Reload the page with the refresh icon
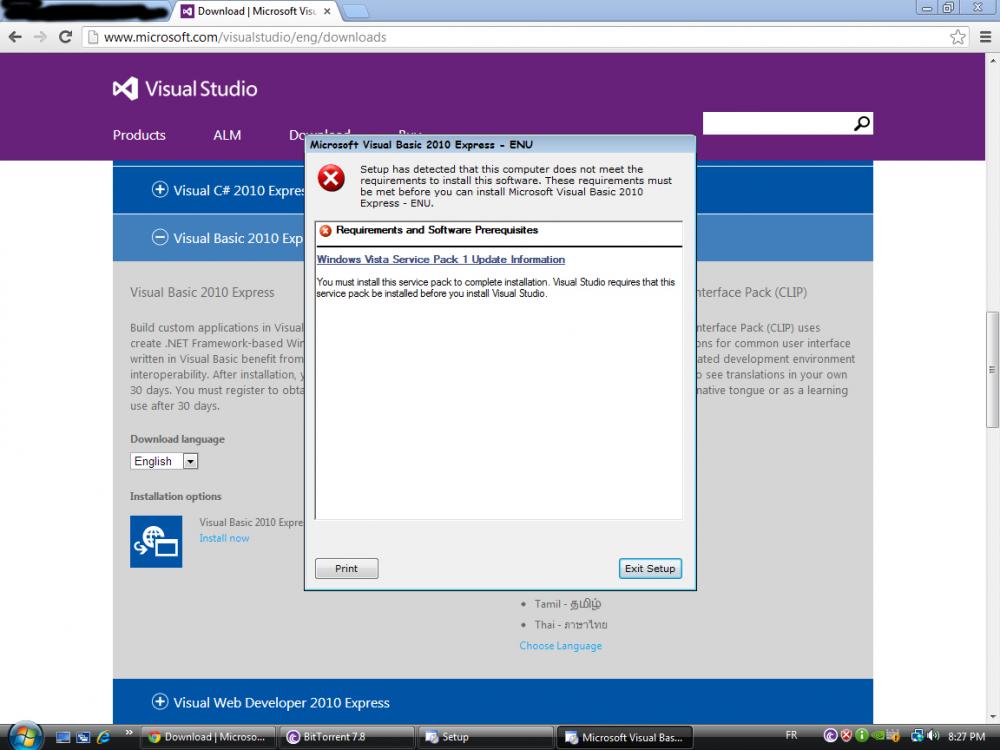1000x750 pixels. (x=65, y=37)
